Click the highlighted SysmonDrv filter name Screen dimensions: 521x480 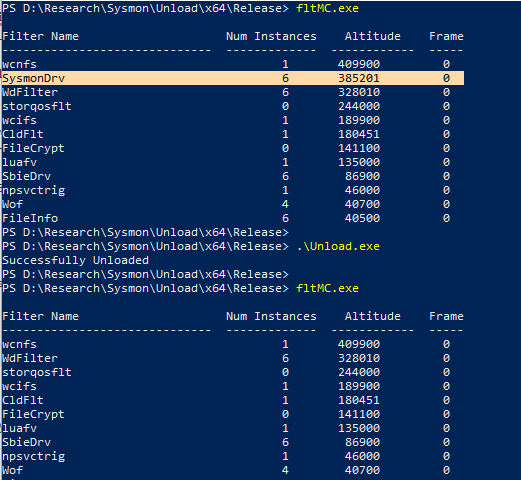(x=34, y=78)
